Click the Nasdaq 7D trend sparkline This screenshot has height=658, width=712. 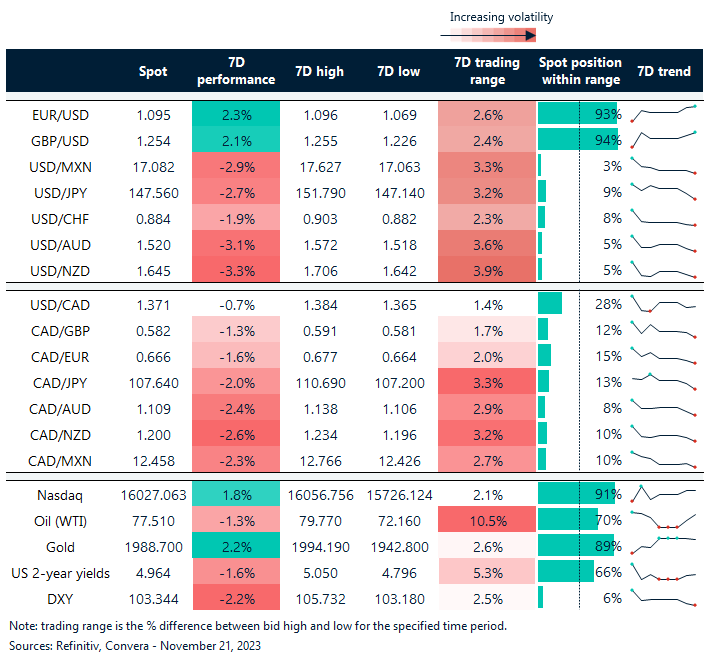pyautogui.click(x=663, y=493)
